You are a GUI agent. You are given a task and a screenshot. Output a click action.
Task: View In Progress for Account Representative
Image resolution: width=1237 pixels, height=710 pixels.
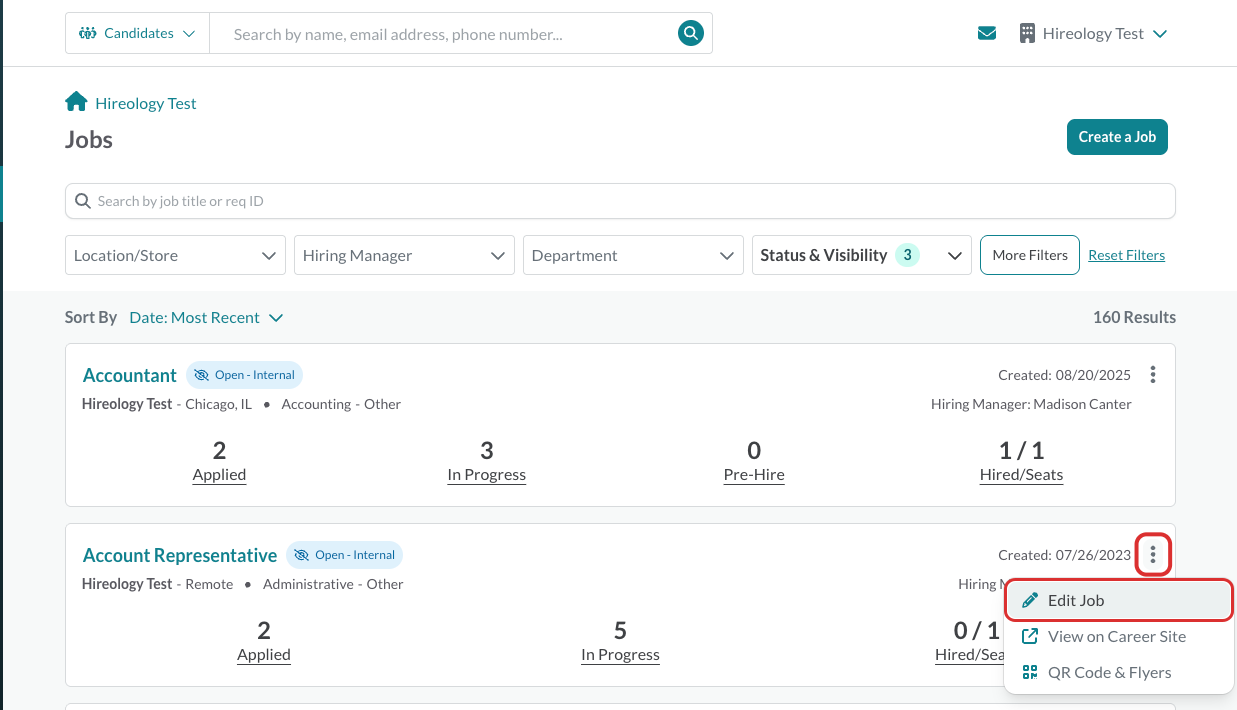pos(620,654)
